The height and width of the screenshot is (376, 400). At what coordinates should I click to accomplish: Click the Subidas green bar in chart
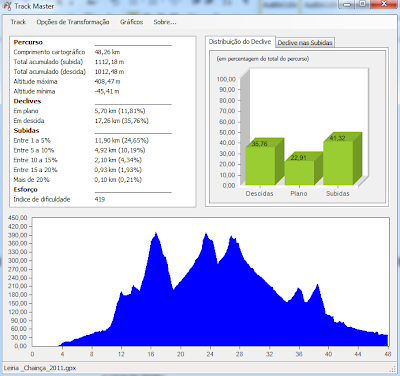[338, 163]
